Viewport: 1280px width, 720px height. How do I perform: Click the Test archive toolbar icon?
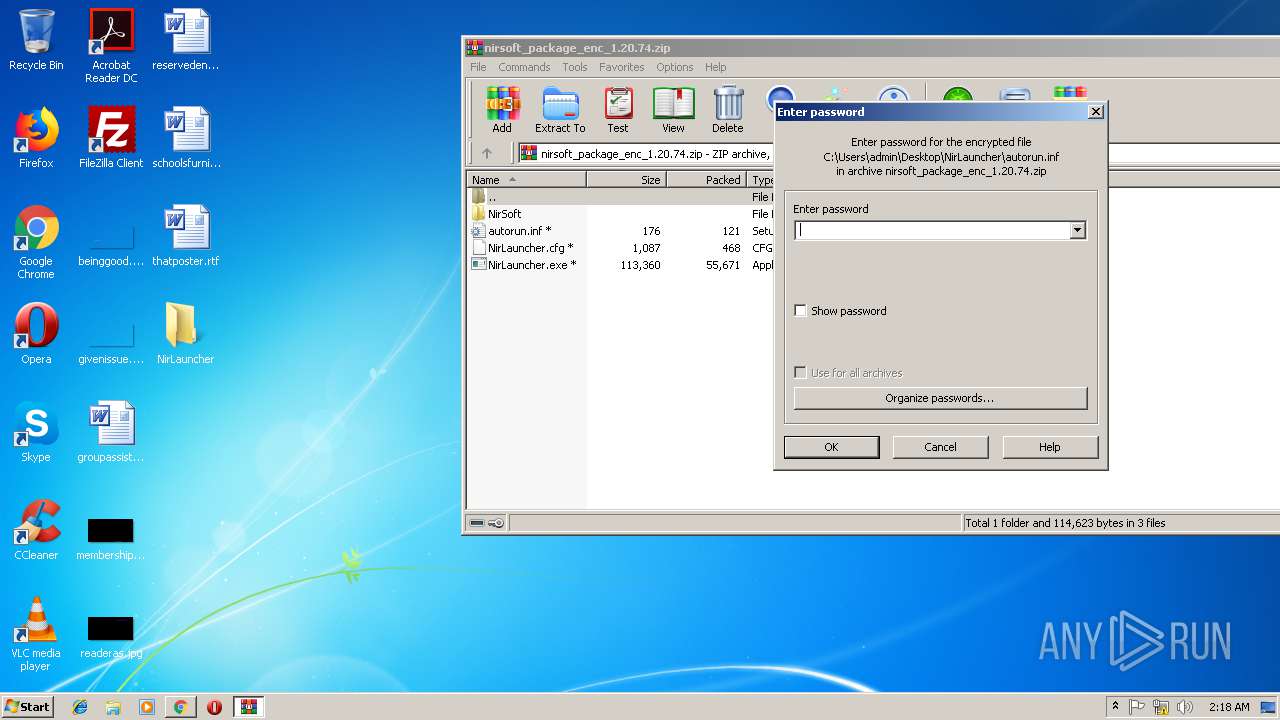[x=618, y=110]
